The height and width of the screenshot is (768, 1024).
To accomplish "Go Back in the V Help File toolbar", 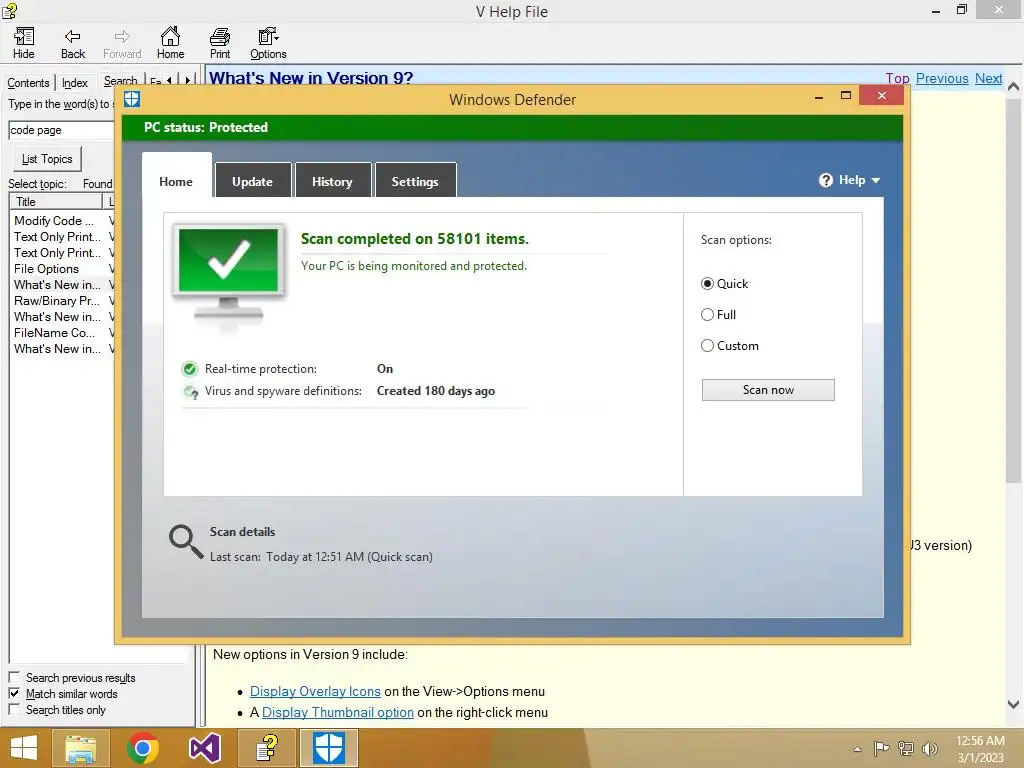I will [x=72, y=43].
